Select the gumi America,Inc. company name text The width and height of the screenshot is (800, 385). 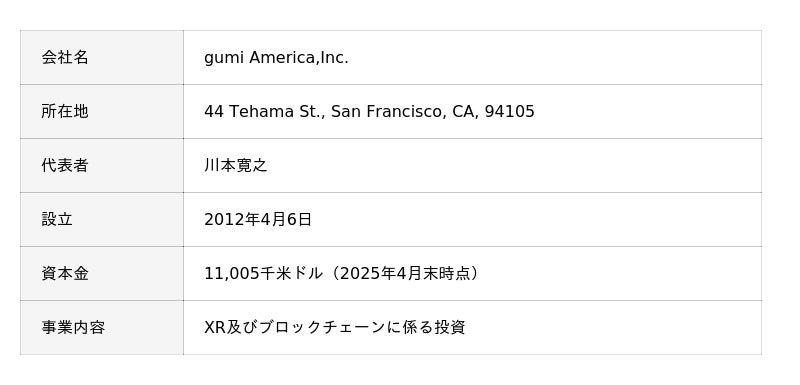[x=276, y=58]
